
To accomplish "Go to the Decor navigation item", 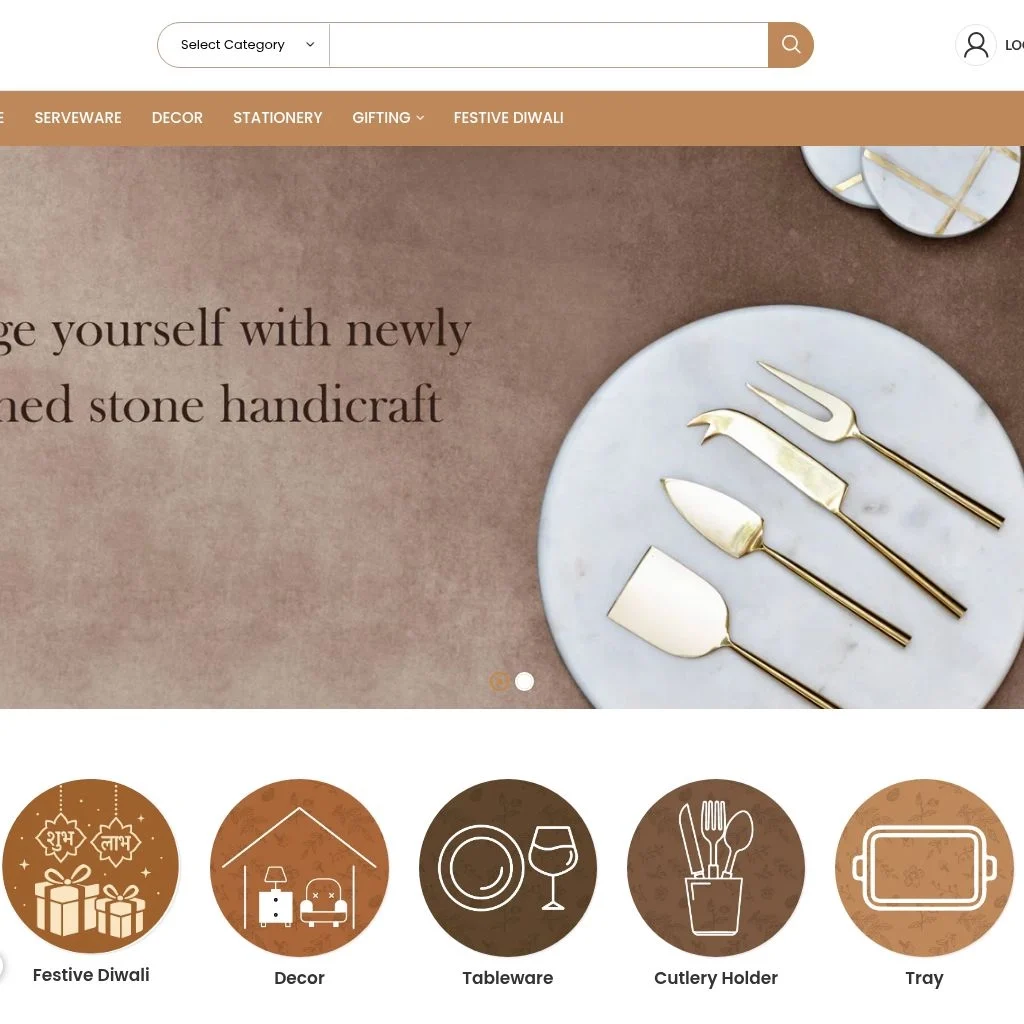I will 177,118.
